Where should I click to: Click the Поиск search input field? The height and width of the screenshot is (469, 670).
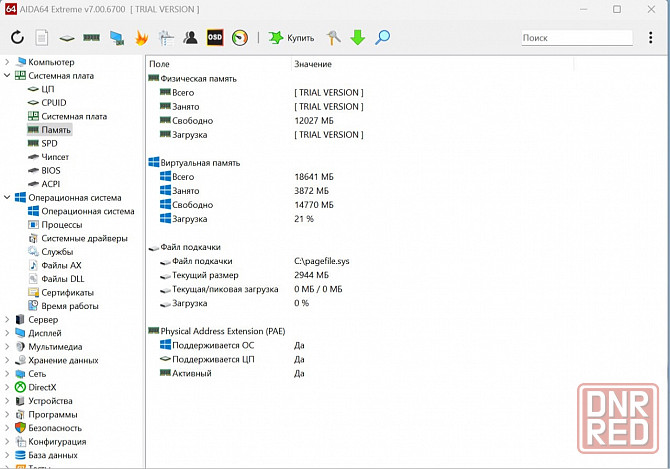pos(575,38)
